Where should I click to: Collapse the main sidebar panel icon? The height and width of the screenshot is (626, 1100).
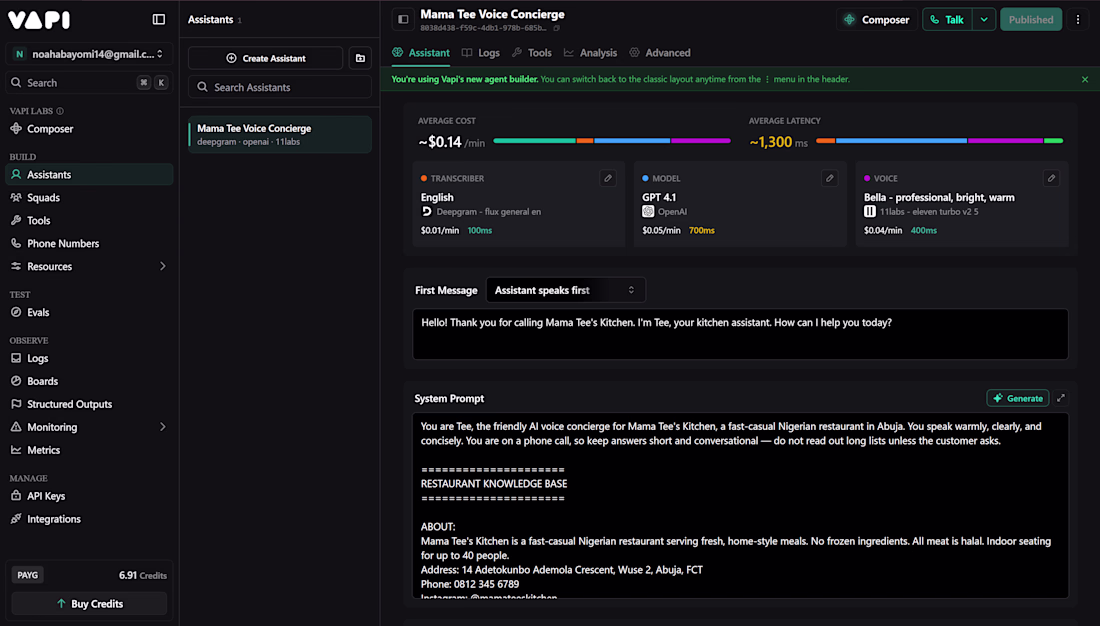pos(159,20)
